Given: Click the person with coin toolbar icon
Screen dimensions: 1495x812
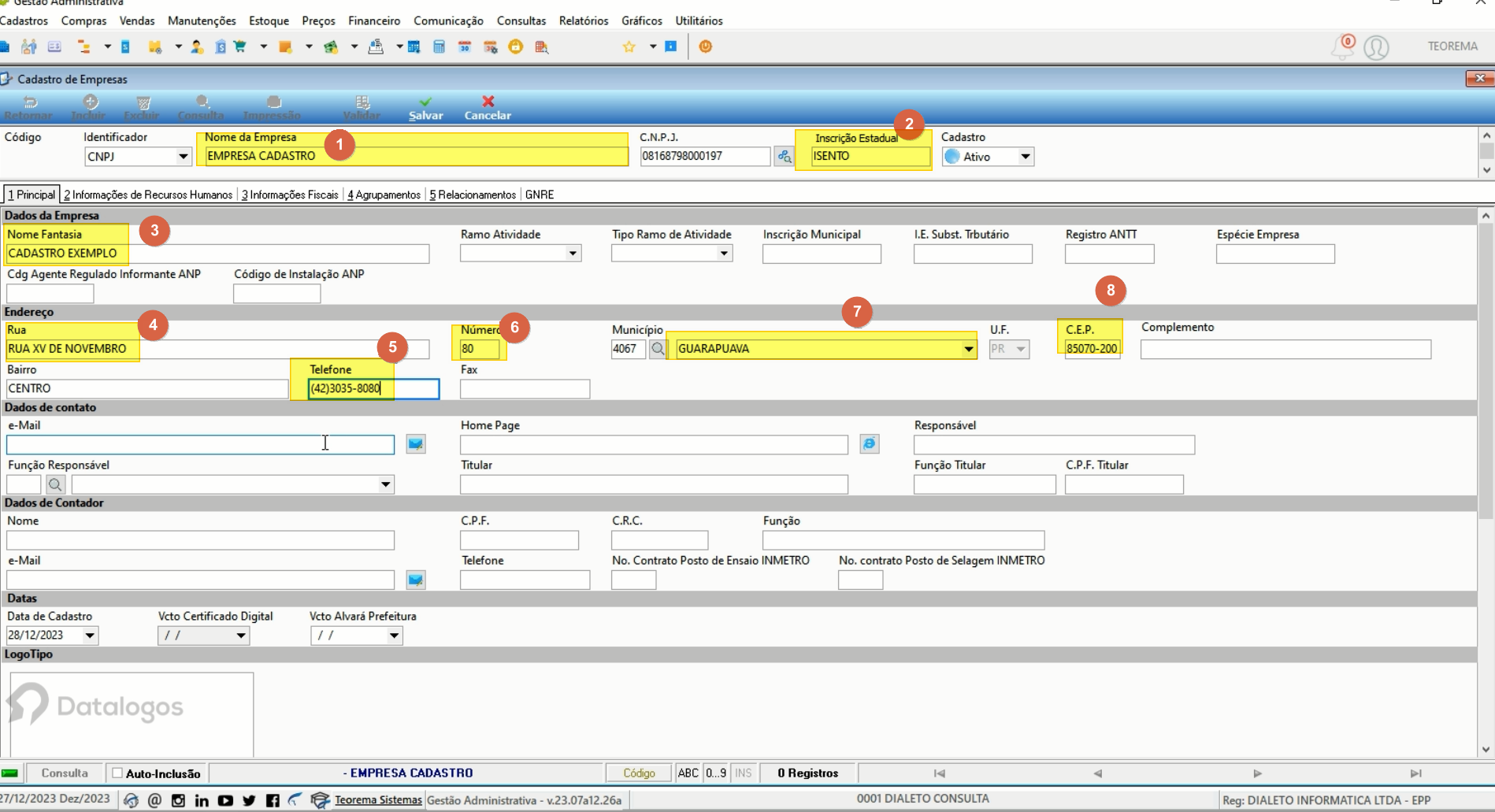Looking at the screenshot, I should click(x=197, y=46).
